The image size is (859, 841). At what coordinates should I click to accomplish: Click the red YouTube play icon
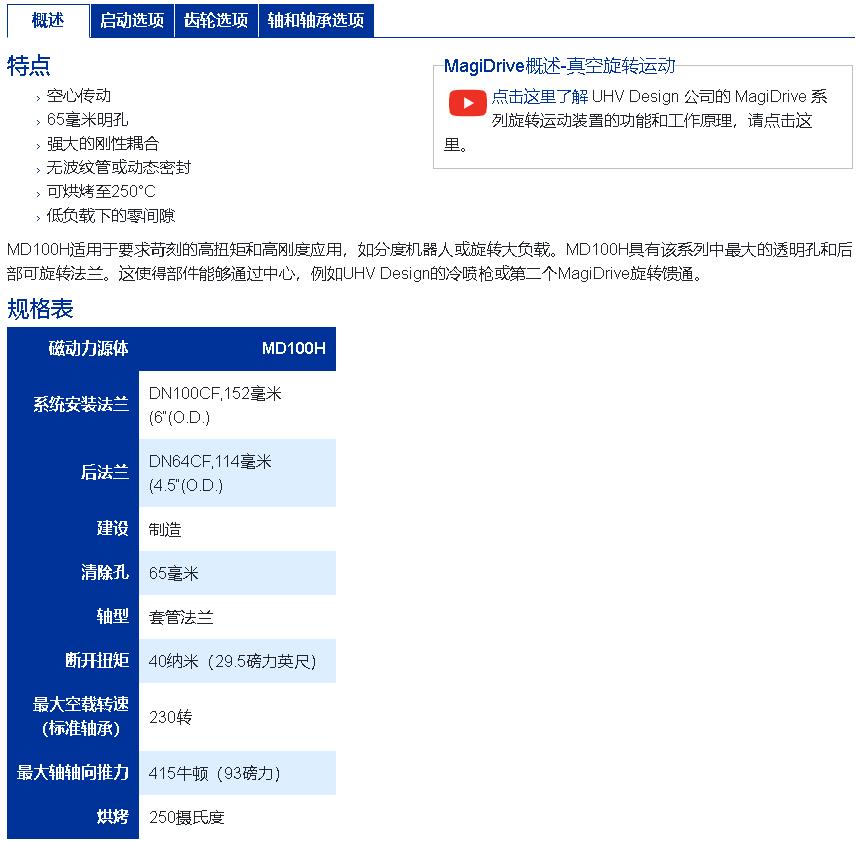467,103
